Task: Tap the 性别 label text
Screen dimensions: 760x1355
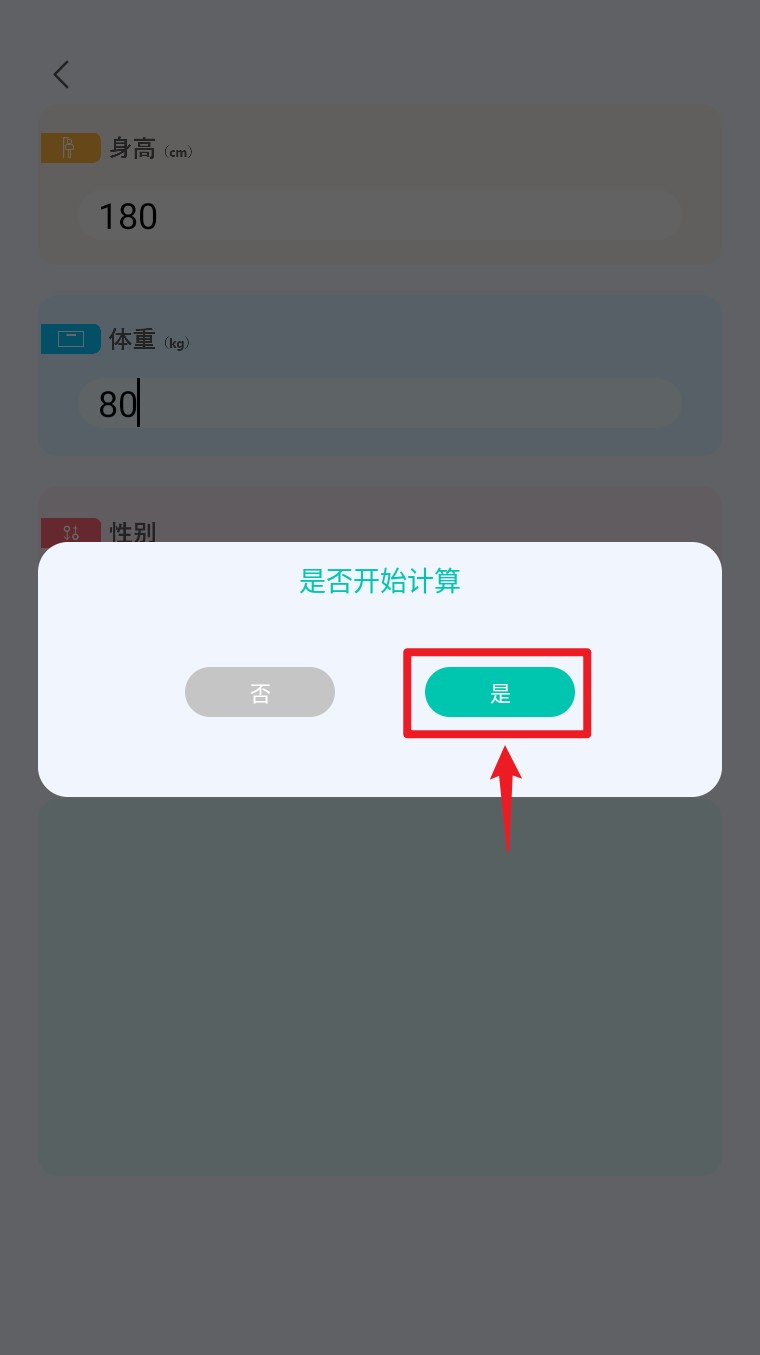Action: [x=132, y=531]
